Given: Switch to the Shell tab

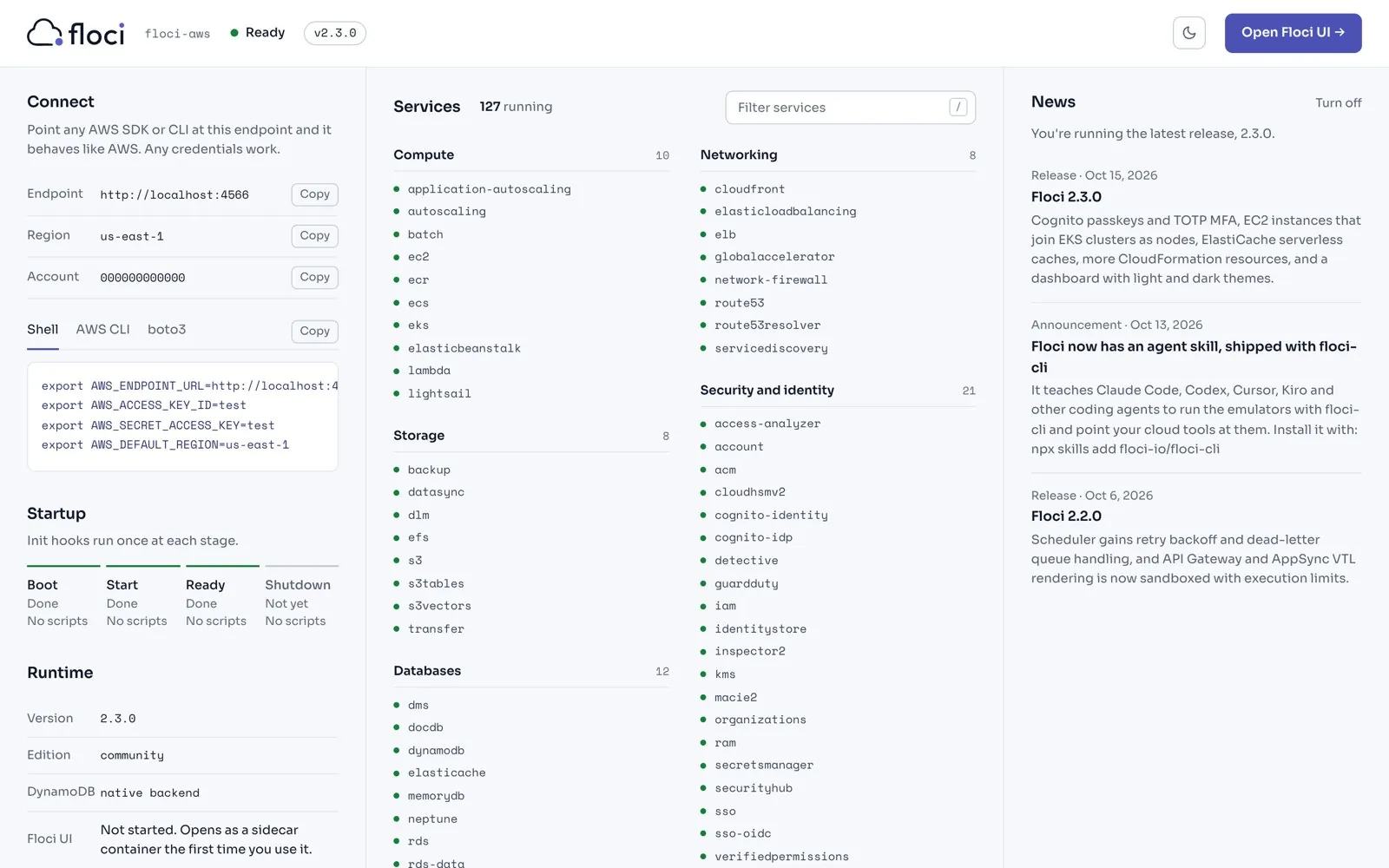Looking at the screenshot, I should (x=43, y=330).
